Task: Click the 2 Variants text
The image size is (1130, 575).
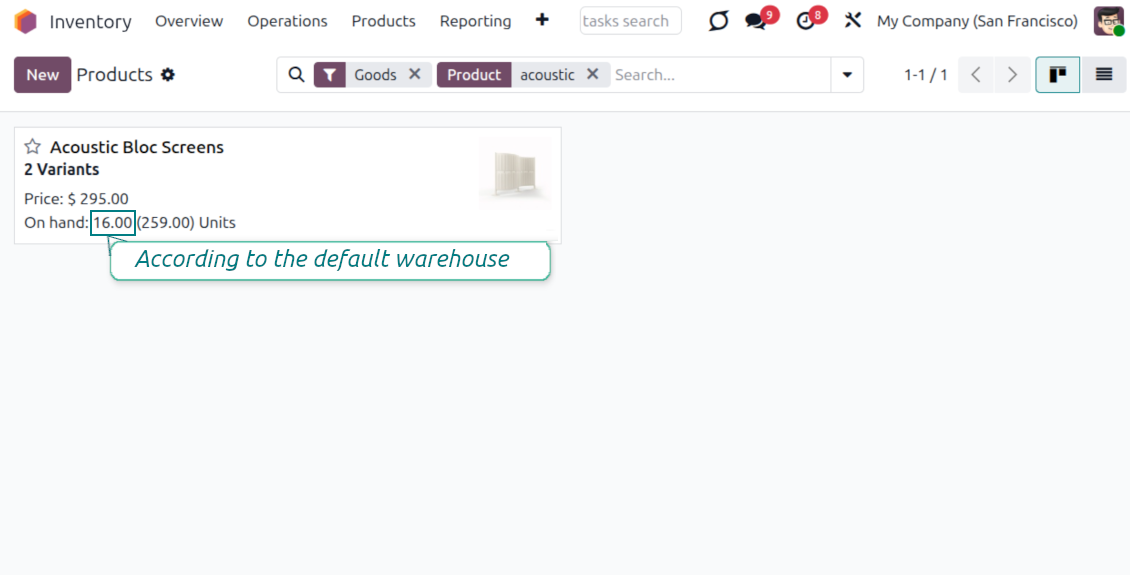Action: pos(61,170)
